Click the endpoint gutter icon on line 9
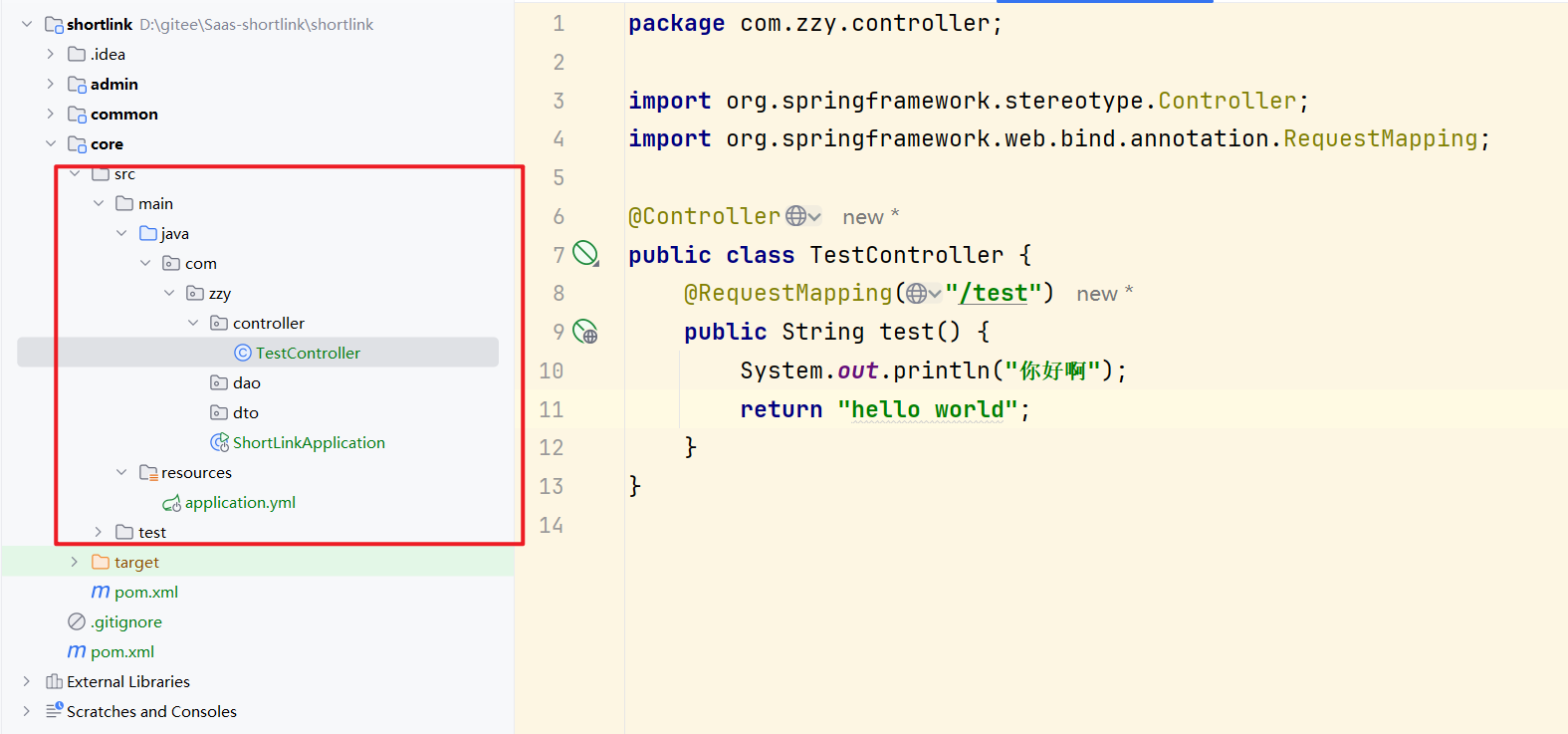The width and height of the screenshot is (1568, 734). (x=585, y=331)
